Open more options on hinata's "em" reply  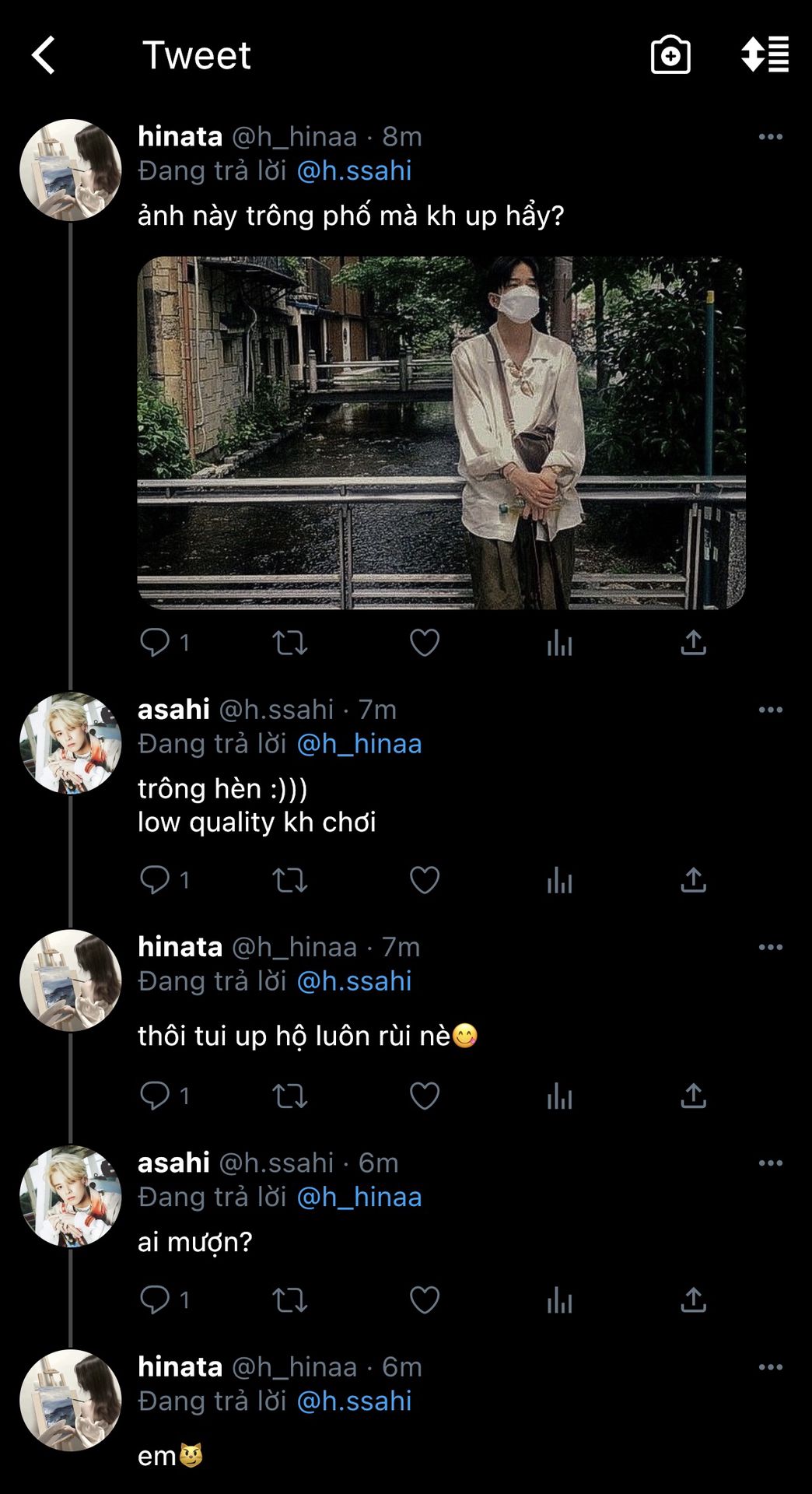point(770,1367)
